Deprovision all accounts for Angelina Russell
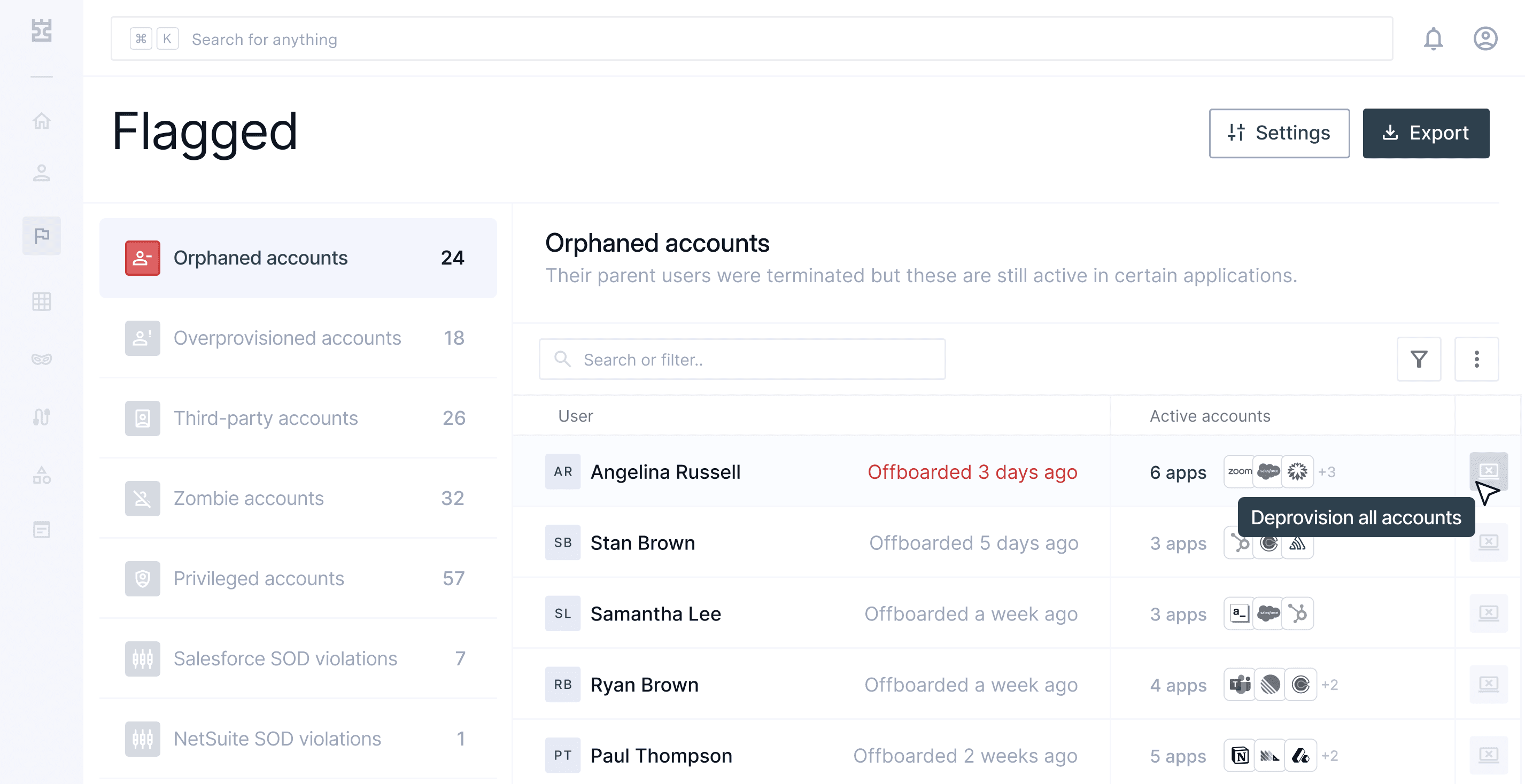This screenshot has width=1525, height=784. [x=1488, y=471]
